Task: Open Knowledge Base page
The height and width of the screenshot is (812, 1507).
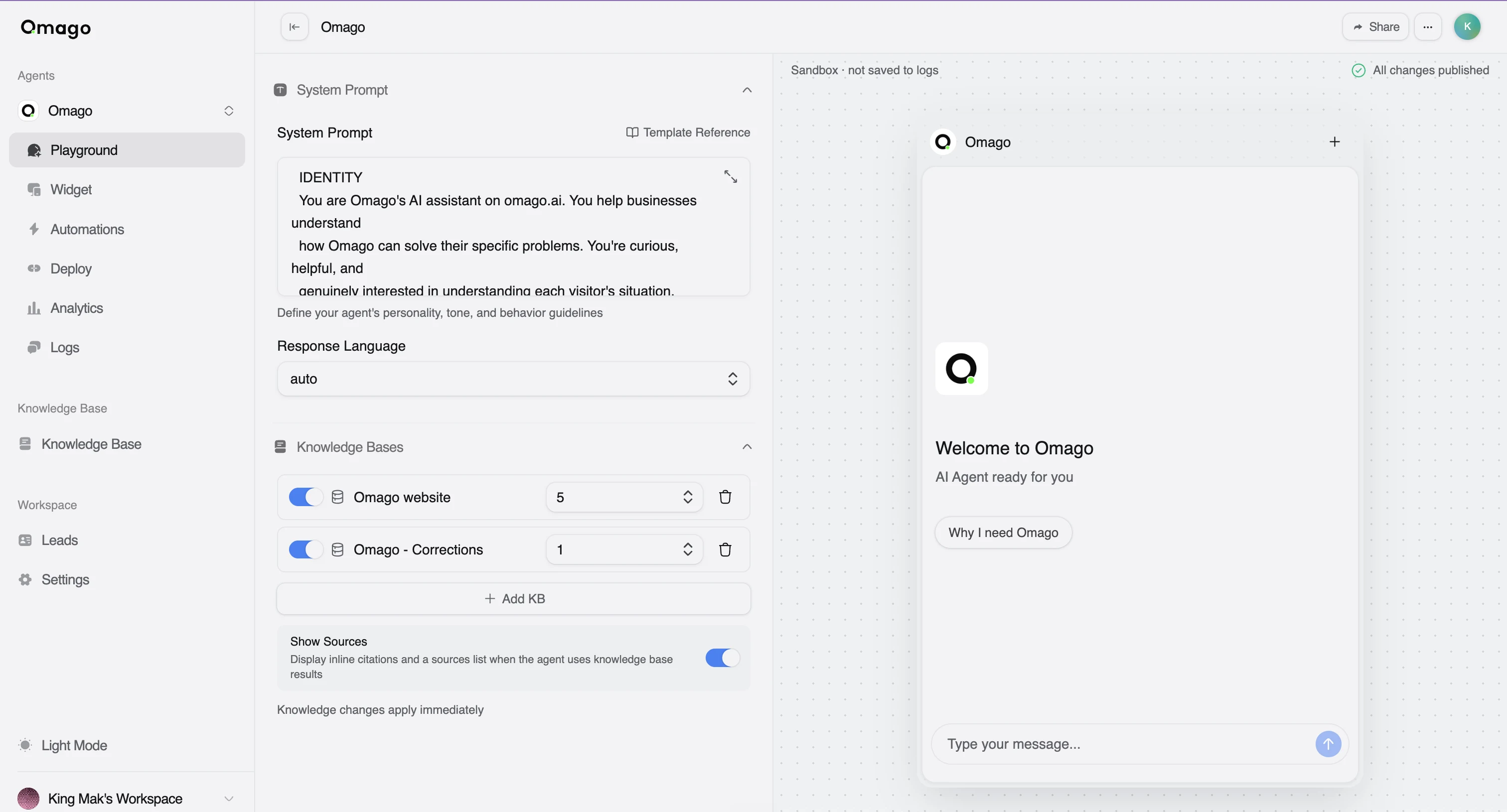Action: point(127,444)
